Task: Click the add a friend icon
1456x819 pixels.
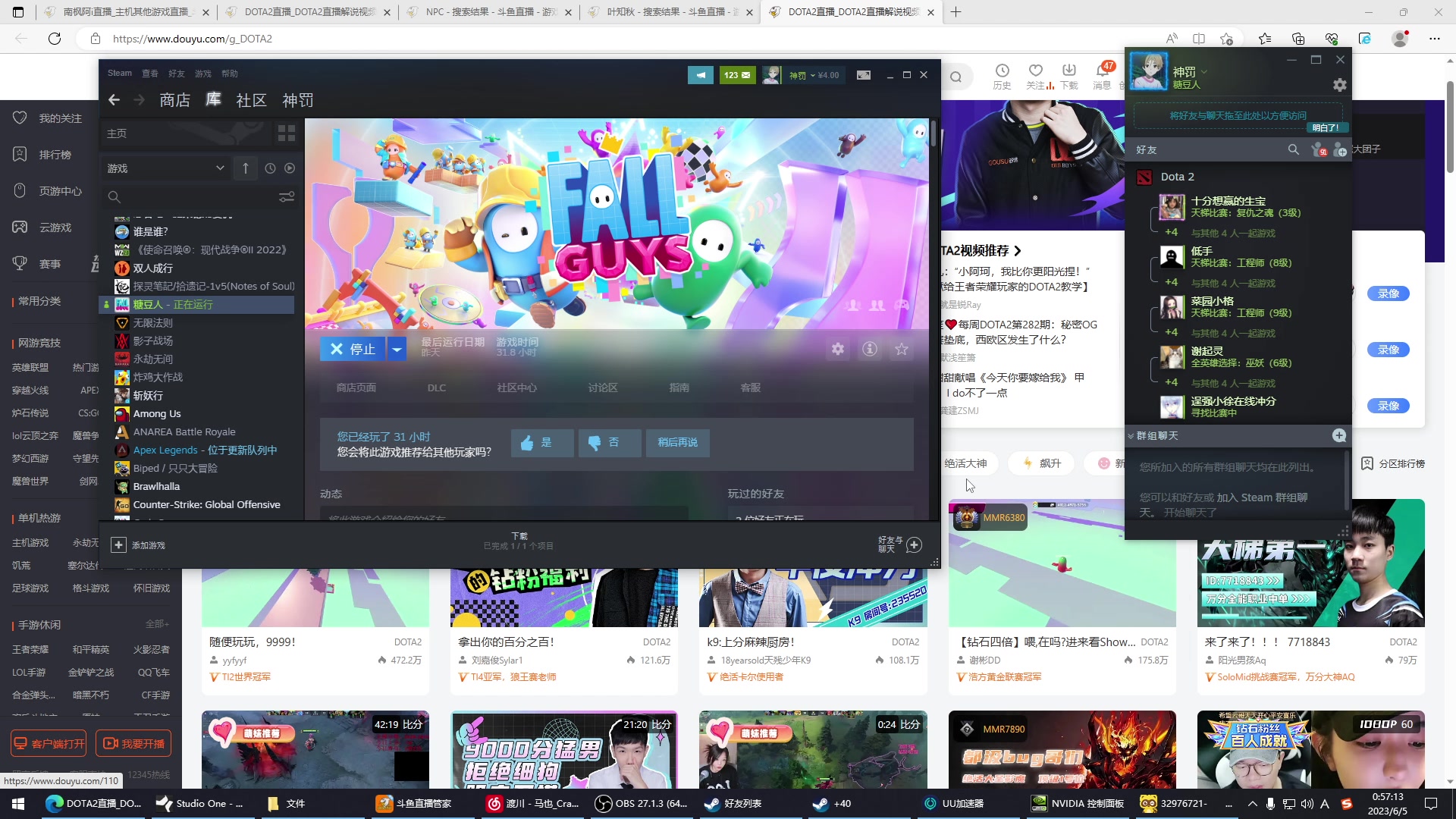Action: coord(1340,149)
